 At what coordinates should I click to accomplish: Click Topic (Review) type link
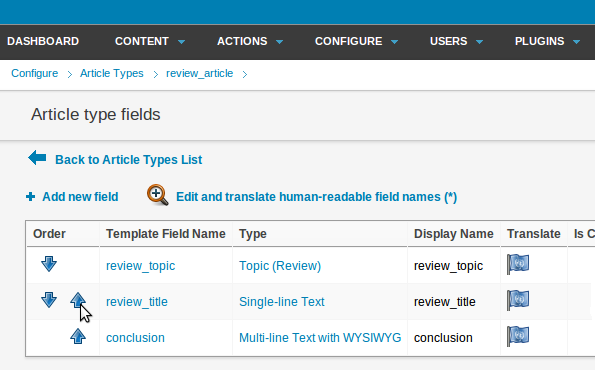coord(280,266)
